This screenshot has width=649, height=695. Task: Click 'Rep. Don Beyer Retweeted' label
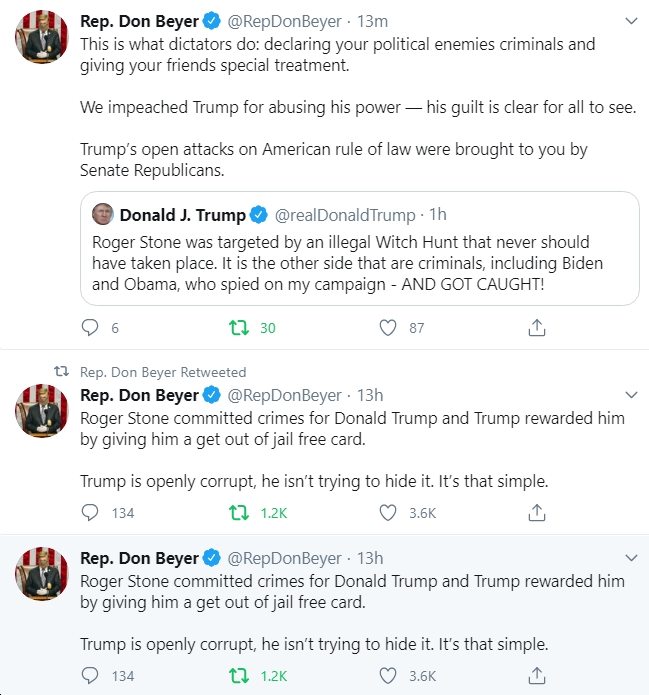pyautogui.click(x=163, y=372)
